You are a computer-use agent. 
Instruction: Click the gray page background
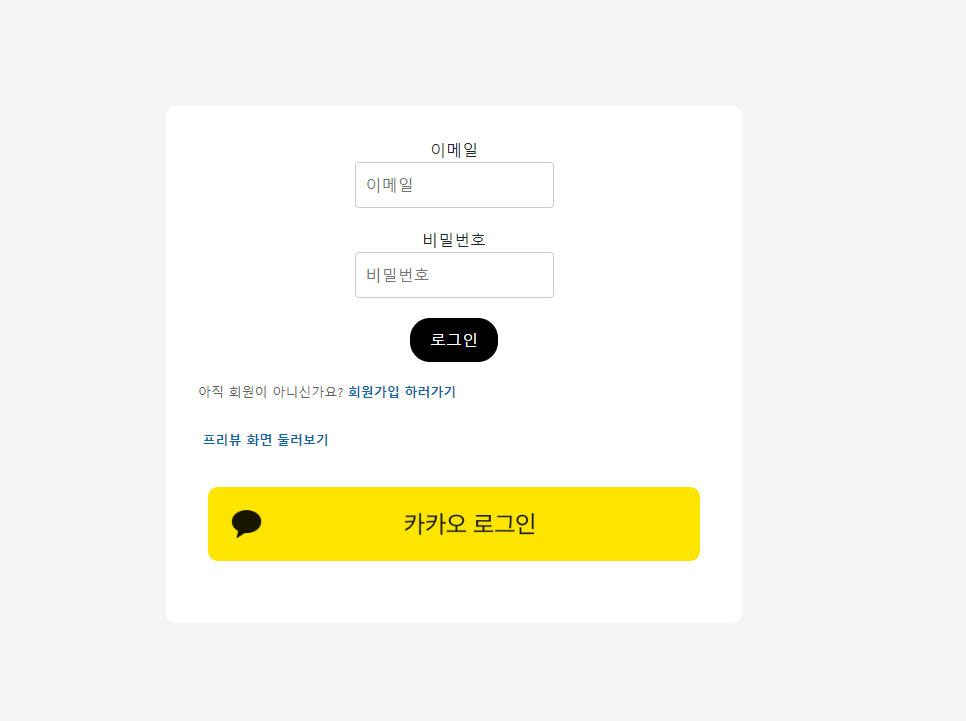(80, 360)
